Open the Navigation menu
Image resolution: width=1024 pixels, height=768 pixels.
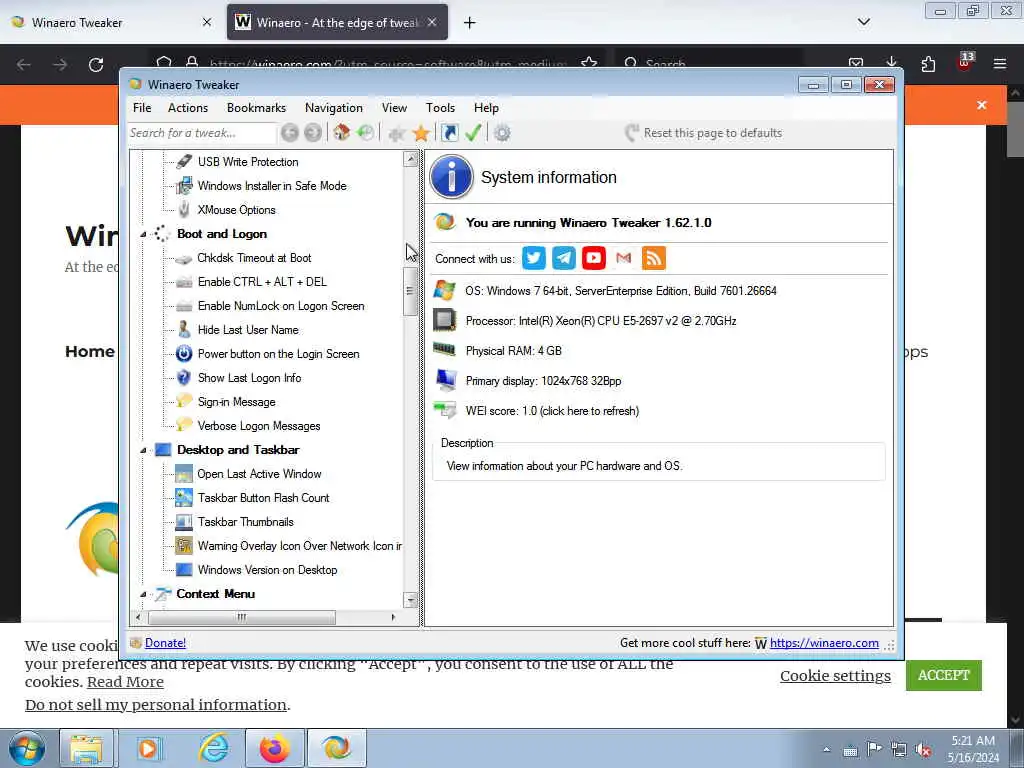[334, 108]
